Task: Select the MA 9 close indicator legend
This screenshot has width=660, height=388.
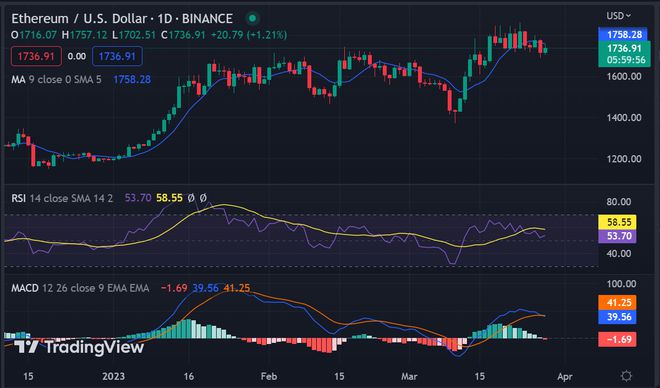Action: click(56, 80)
